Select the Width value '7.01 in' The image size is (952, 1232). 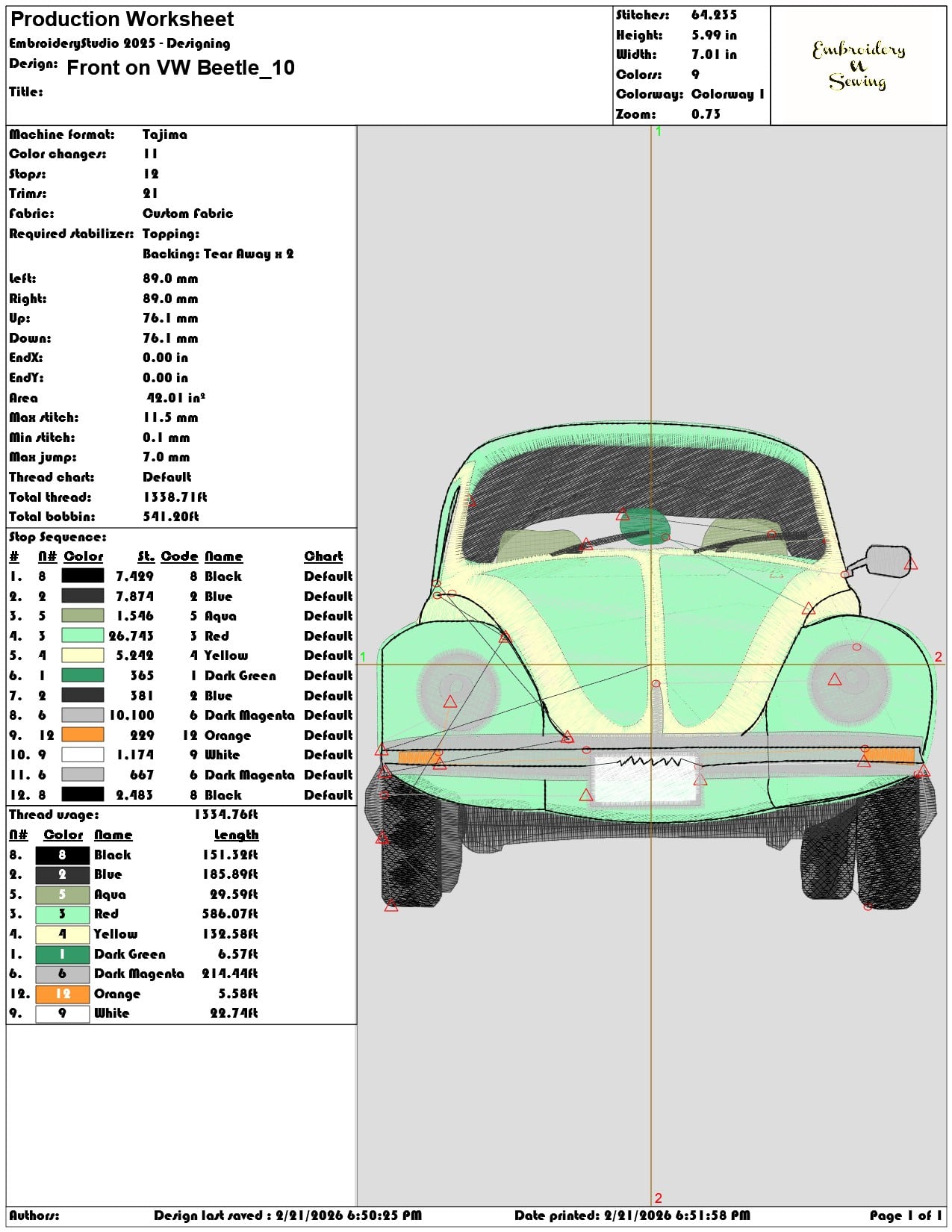[x=714, y=55]
